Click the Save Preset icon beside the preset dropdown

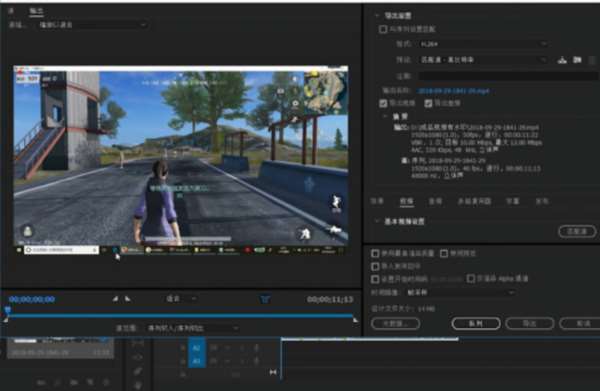coord(562,60)
